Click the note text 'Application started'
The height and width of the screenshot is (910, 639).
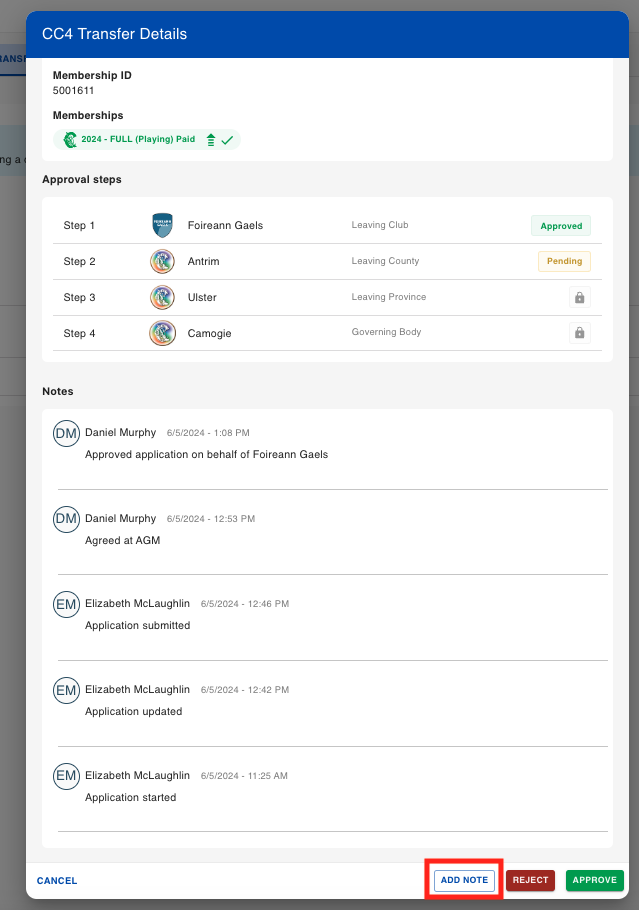(x=131, y=797)
